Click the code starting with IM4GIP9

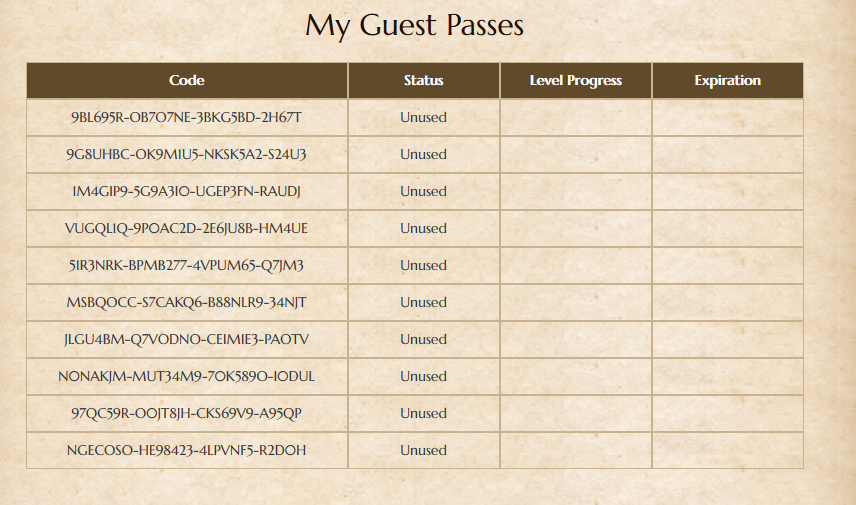pos(186,192)
